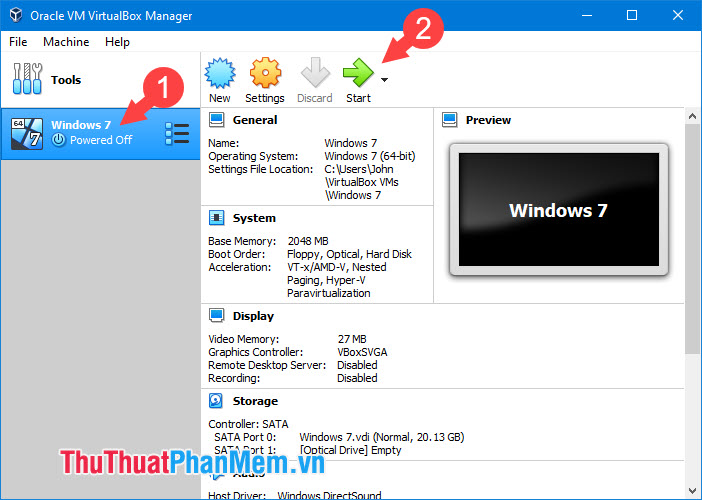Click the Windows 7 preview thumbnail

[559, 209]
